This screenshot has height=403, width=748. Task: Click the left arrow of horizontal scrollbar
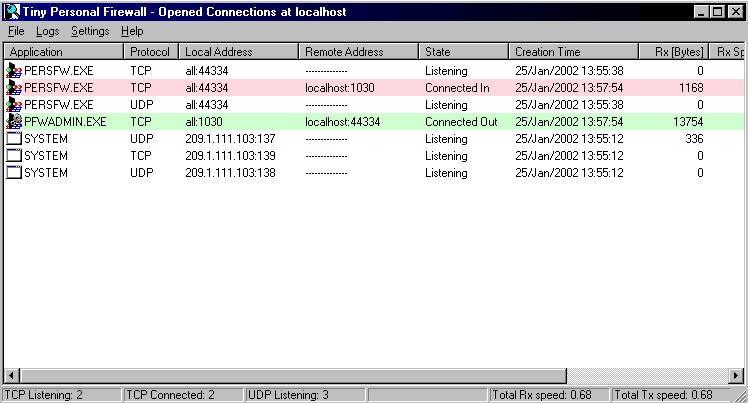pyautogui.click(x=12, y=376)
